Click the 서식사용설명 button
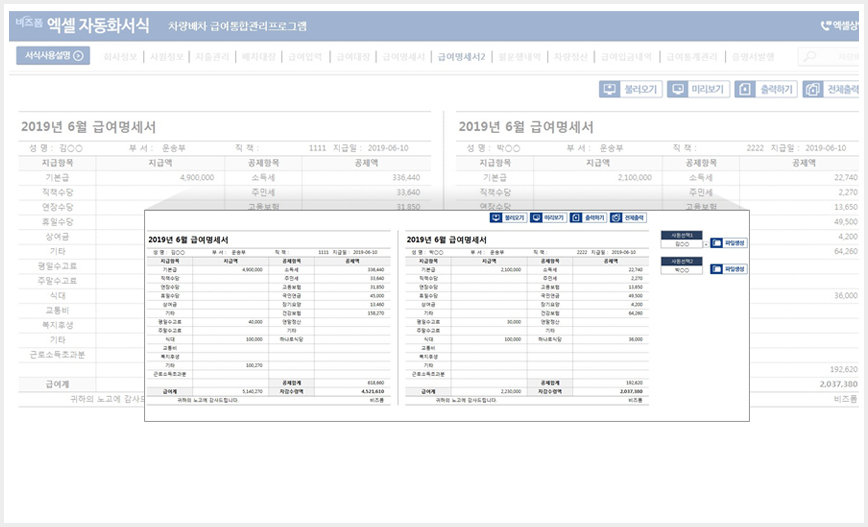 [x=53, y=55]
